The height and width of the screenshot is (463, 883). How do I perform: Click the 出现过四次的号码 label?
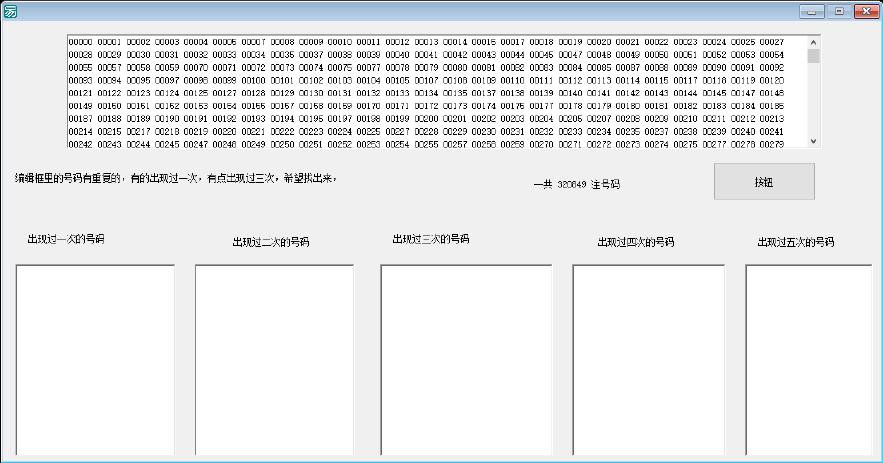(x=635, y=242)
